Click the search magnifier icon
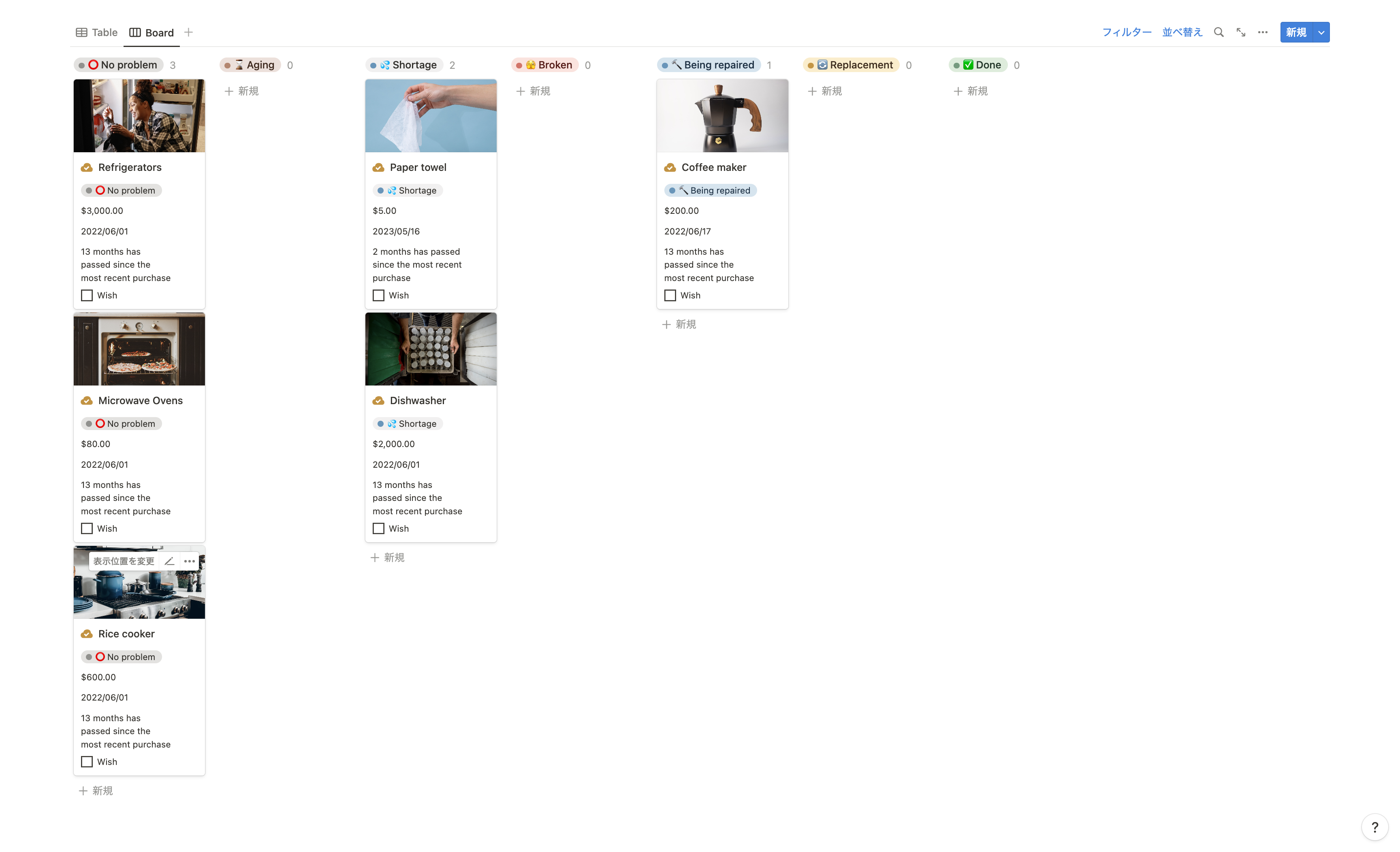The width and height of the screenshot is (1400, 852). tap(1218, 32)
